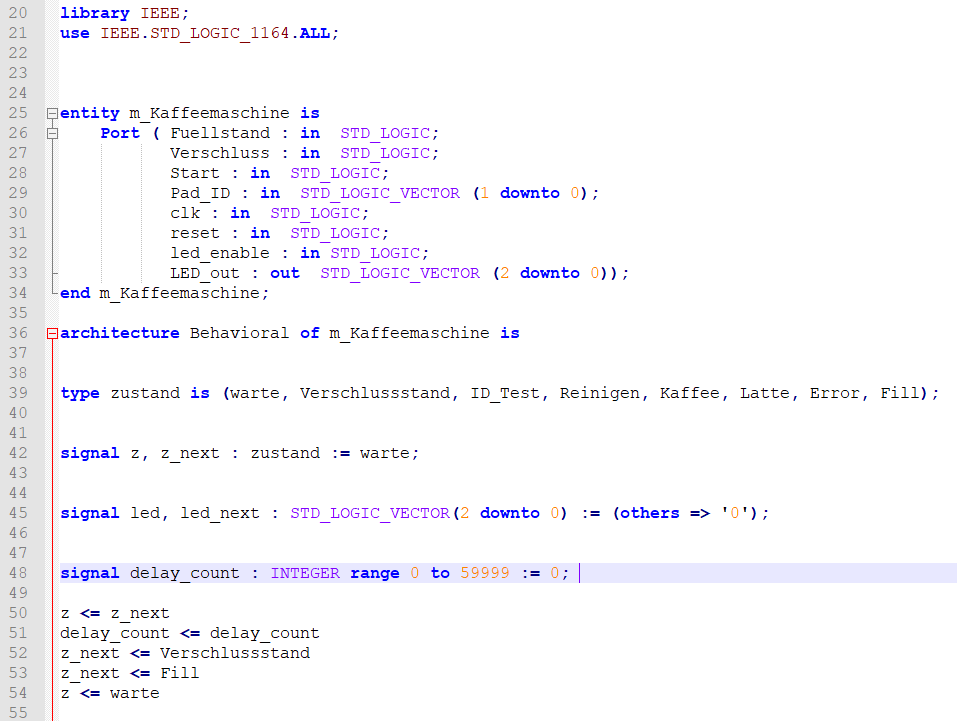This screenshot has width=957, height=721.
Task: Click 'Reinigen' in the zustand type list
Action: (x=600, y=394)
